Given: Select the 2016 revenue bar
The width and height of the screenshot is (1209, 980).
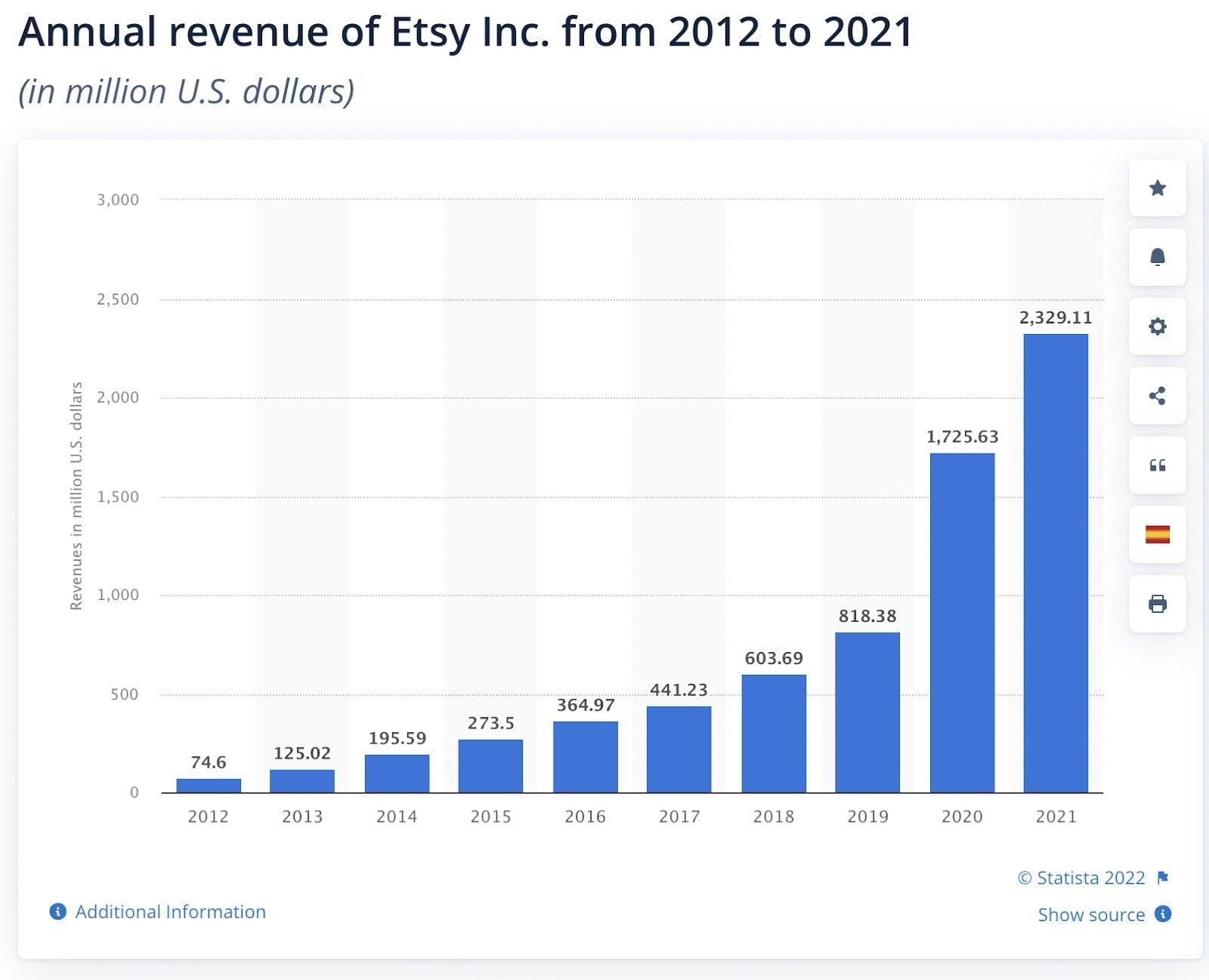Looking at the screenshot, I should coord(586,757).
